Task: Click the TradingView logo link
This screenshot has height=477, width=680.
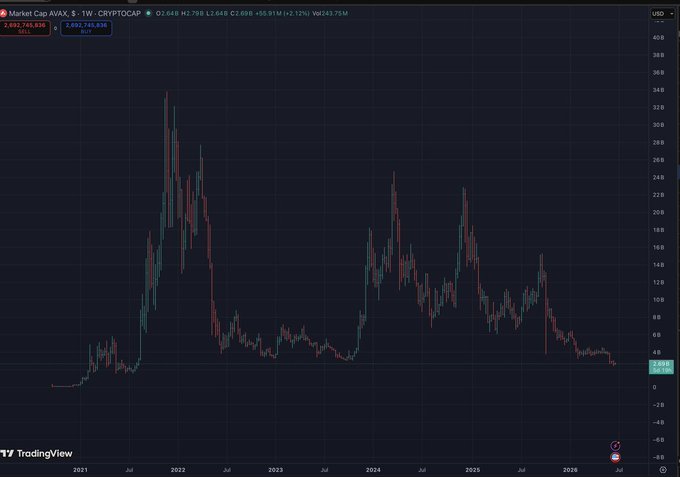Action: click(36, 454)
